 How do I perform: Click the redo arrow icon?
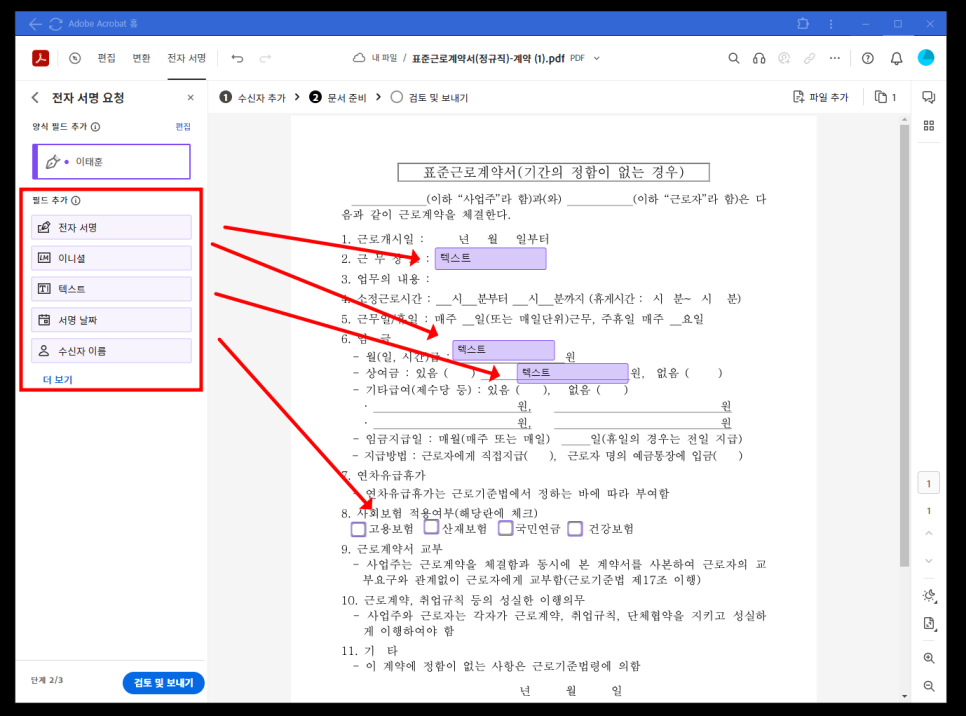[x=265, y=58]
